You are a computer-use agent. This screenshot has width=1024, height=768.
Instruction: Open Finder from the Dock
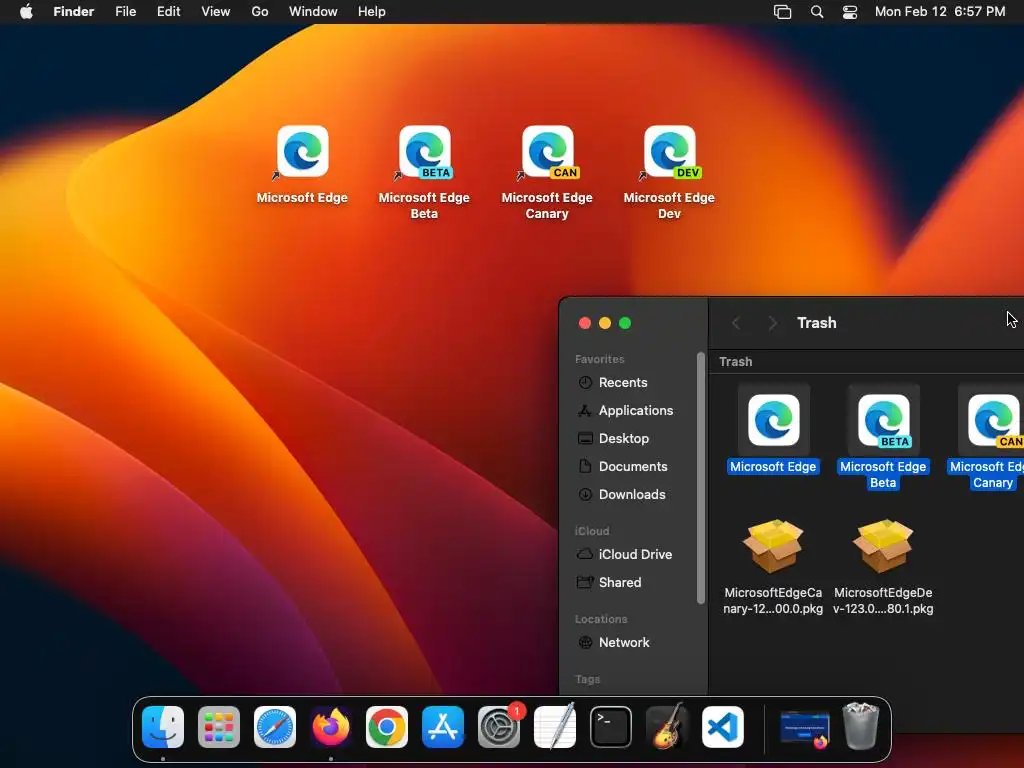(x=163, y=727)
